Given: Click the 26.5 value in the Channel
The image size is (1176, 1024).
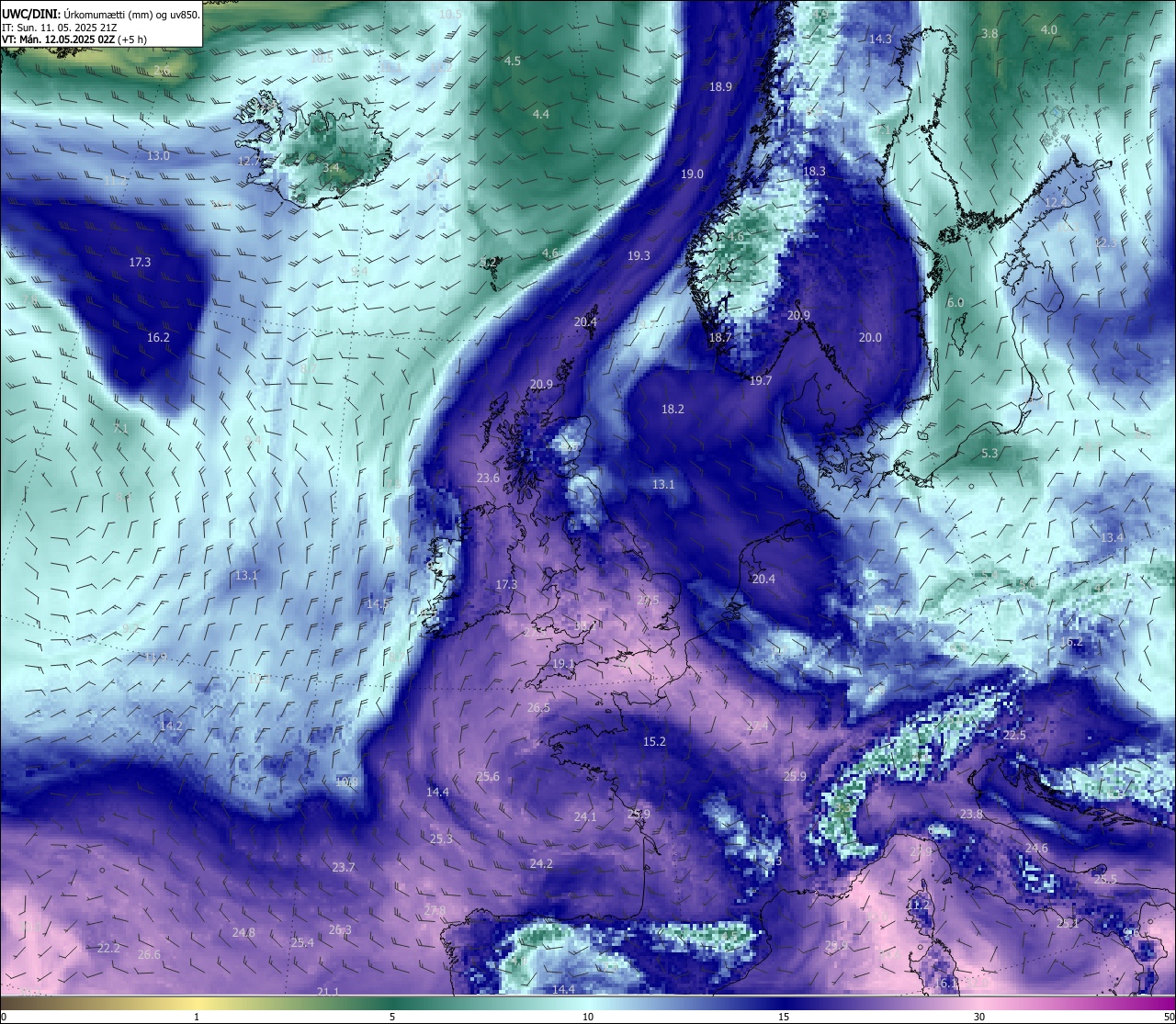Looking at the screenshot, I should (538, 708).
